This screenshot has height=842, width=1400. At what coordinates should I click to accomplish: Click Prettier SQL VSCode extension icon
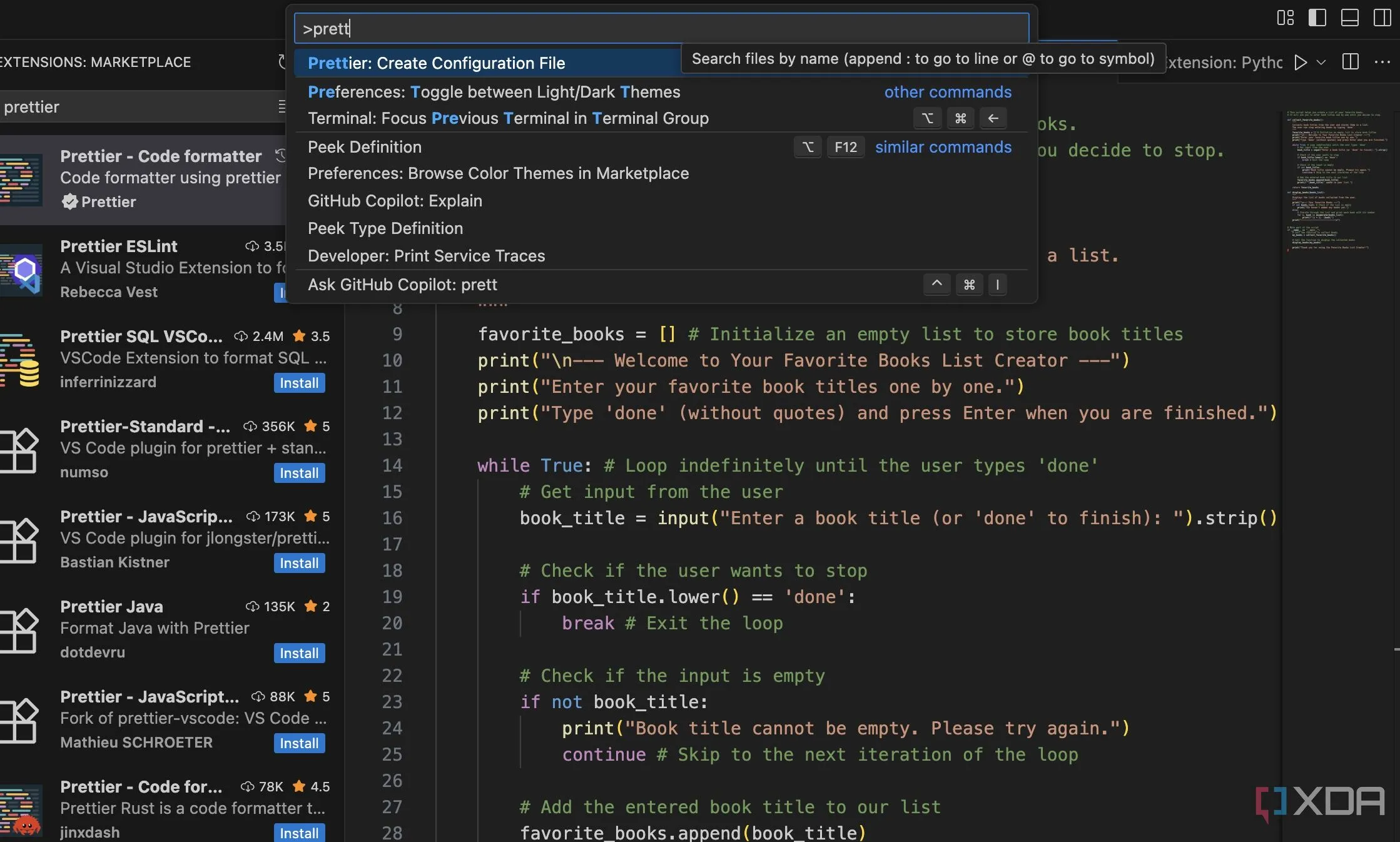(x=19, y=360)
